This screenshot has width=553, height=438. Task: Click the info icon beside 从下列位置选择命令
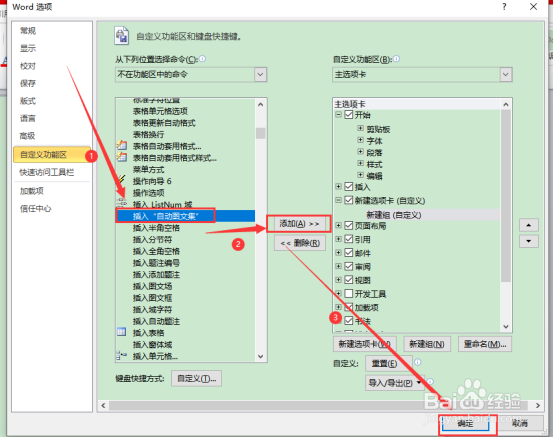[202, 59]
